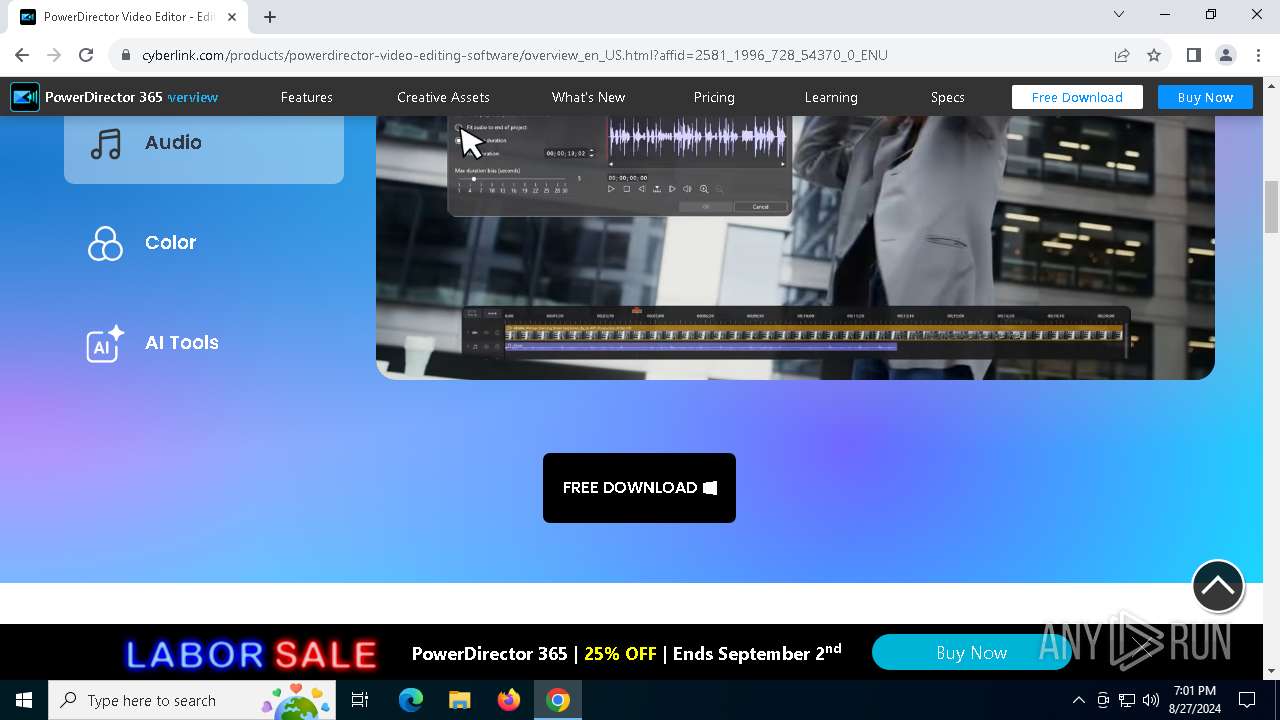
Task: Click the blue Buy Now header button
Action: tap(1205, 97)
